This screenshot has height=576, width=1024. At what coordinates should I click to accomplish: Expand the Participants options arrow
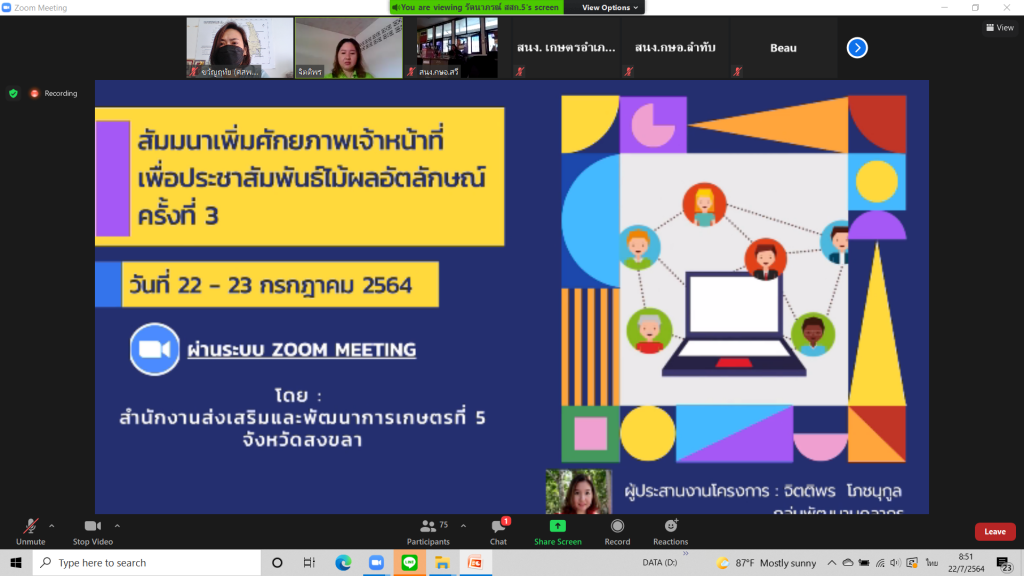pos(463,526)
